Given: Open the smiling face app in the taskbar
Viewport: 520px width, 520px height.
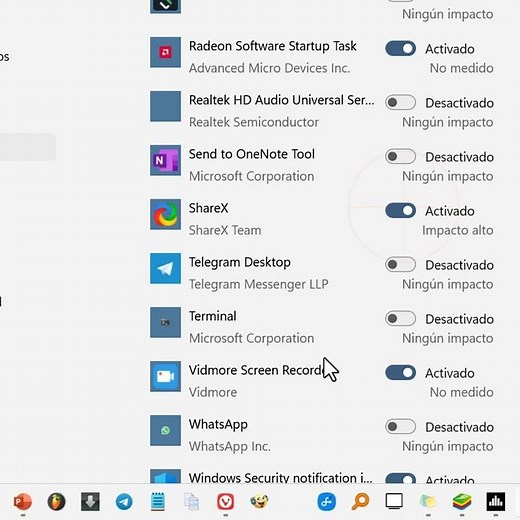Looking at the screenshot, I should pyautogui.click(x=259, y=502).
